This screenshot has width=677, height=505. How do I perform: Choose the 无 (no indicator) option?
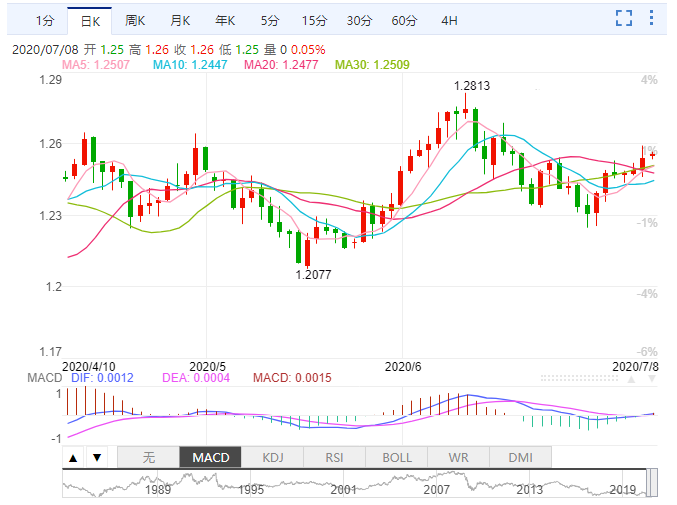pos(149,458)
